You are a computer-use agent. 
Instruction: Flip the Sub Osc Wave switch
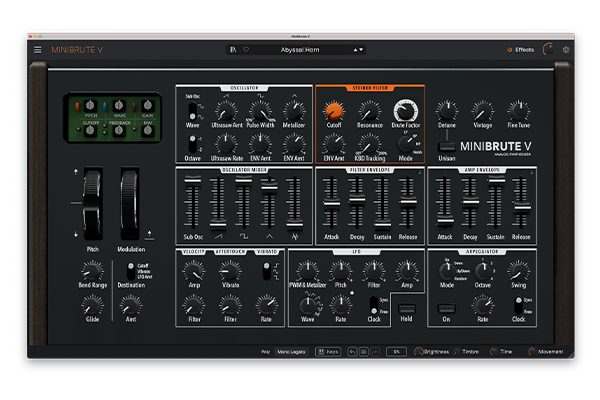192,111
